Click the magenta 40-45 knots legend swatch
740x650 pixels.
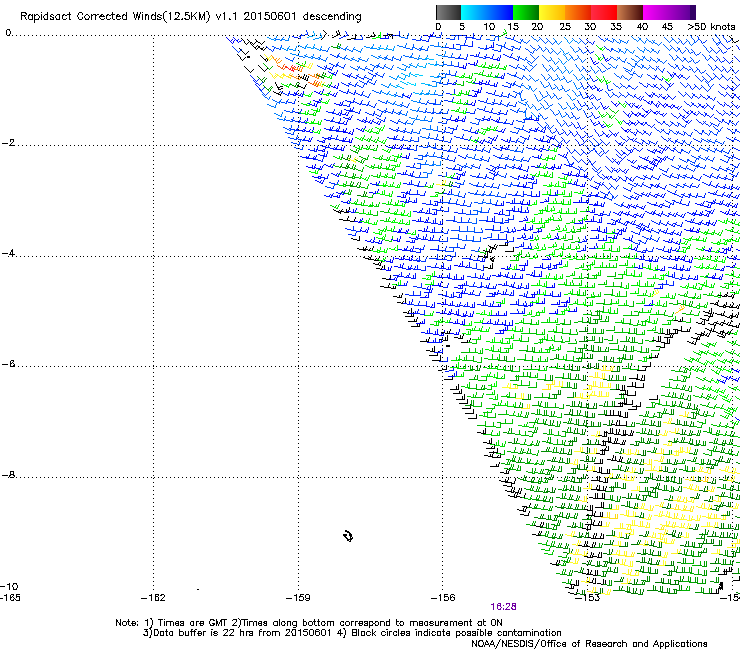tap(656, 12)
